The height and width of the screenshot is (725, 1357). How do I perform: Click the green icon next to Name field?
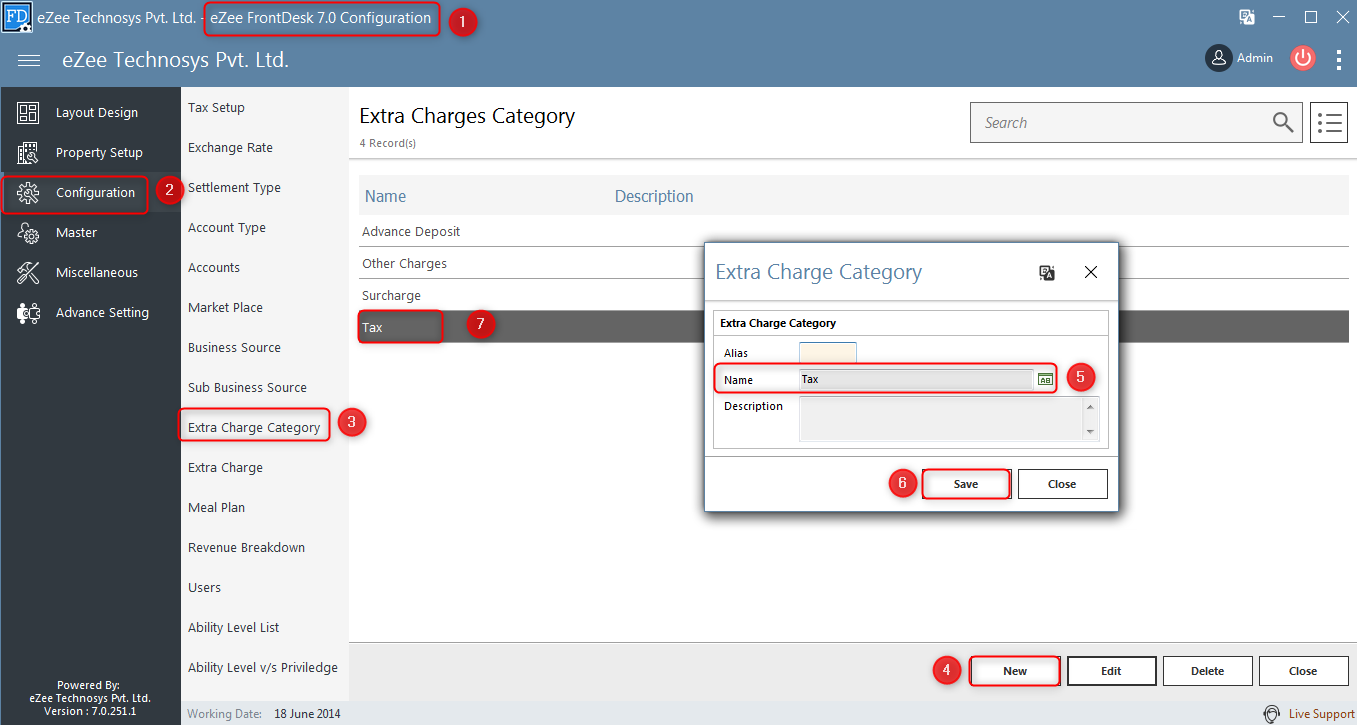1045,379
